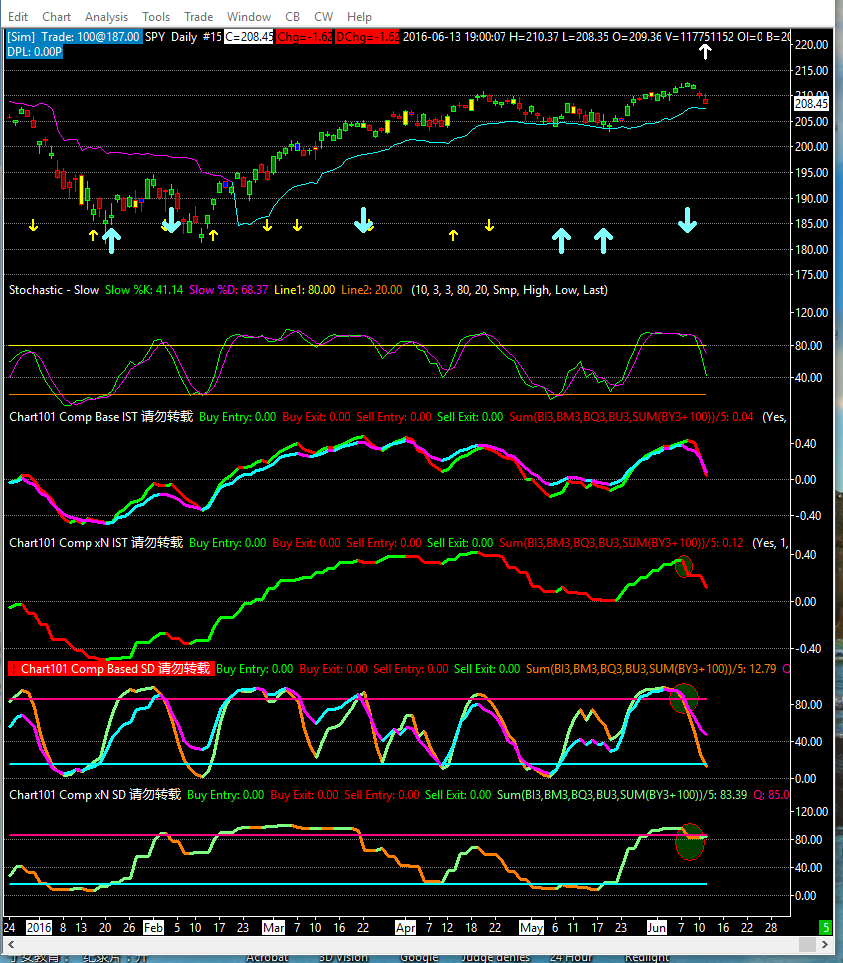
Task: Click the Stochastic - Slow study title
Action: click(x=54, y=290)
